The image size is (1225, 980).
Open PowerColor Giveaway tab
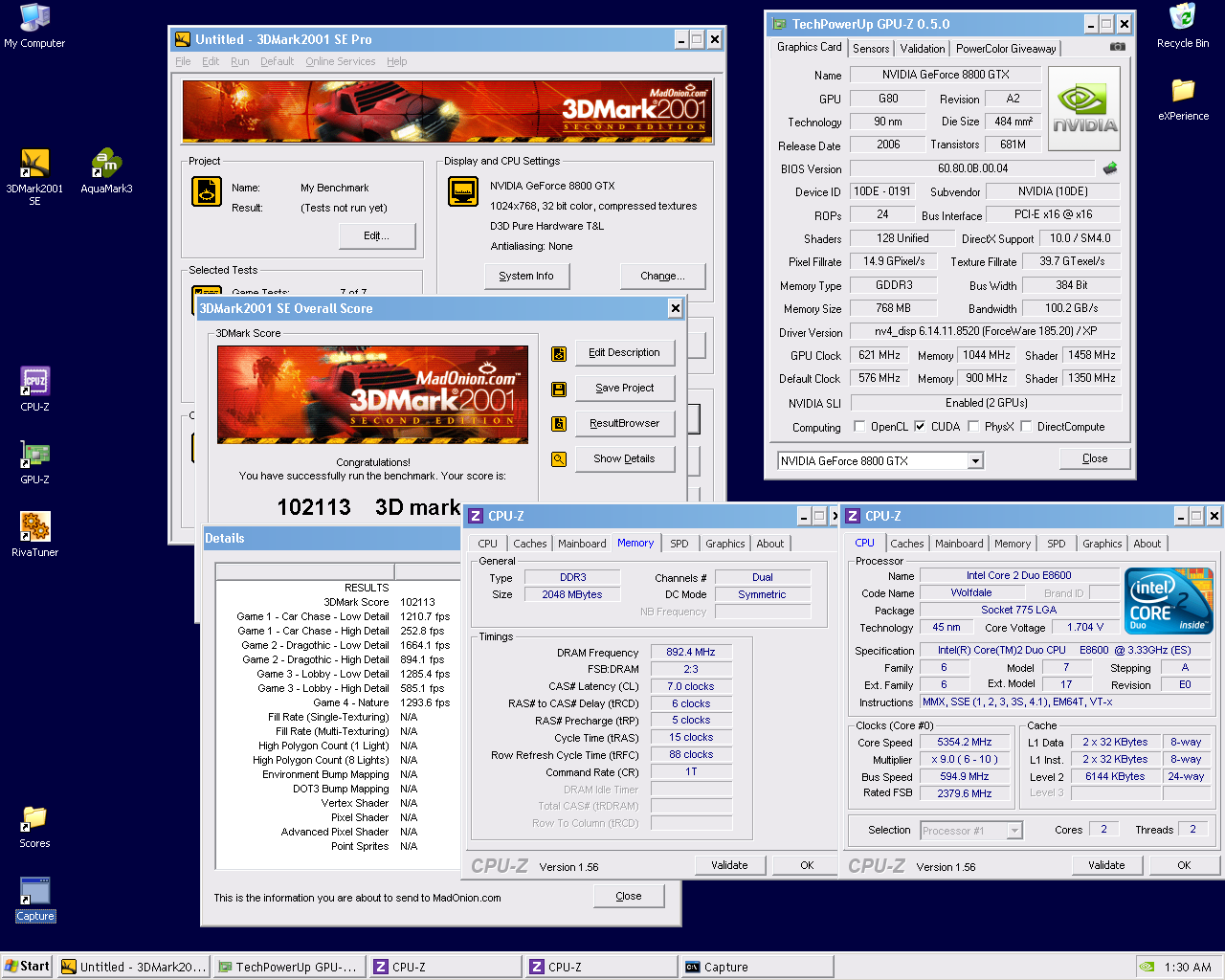pyautogui.click(x=1006, y=48)
